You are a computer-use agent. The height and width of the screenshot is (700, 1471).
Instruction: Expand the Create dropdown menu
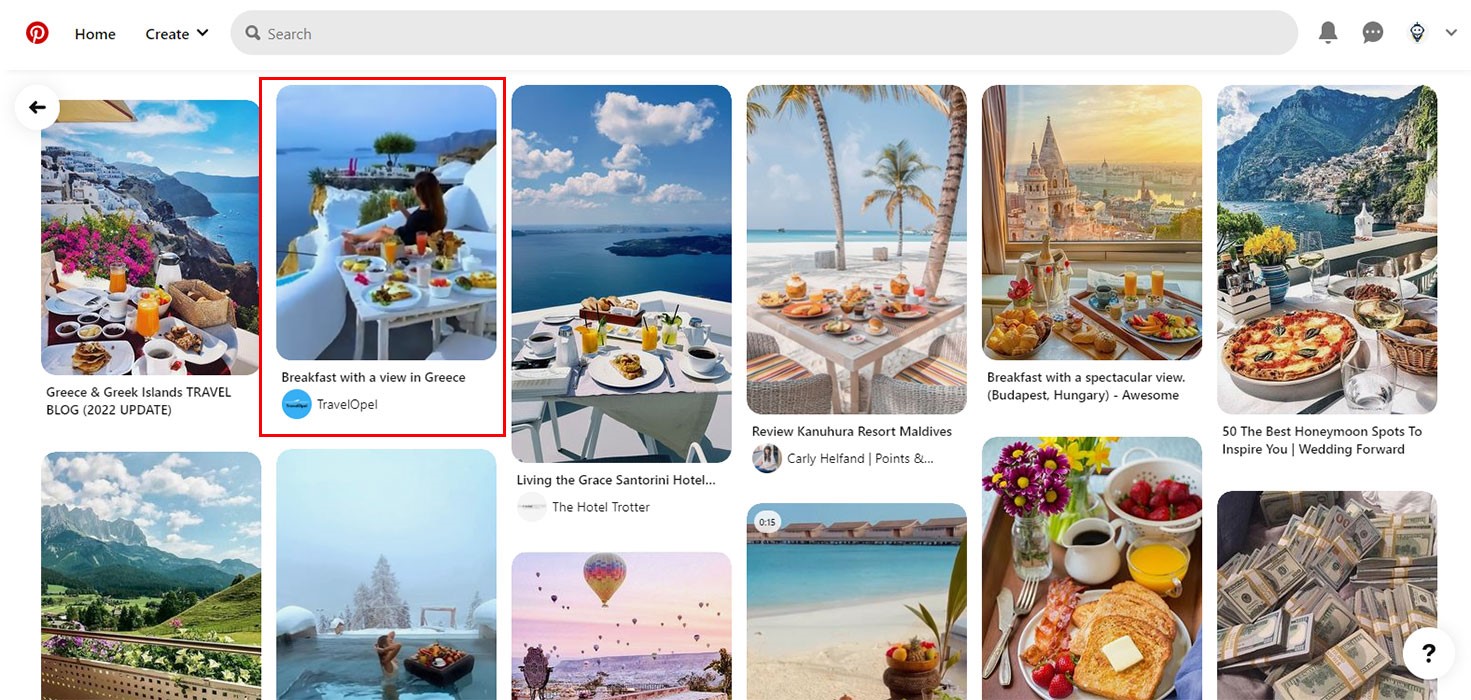click(x=177, y=33)
